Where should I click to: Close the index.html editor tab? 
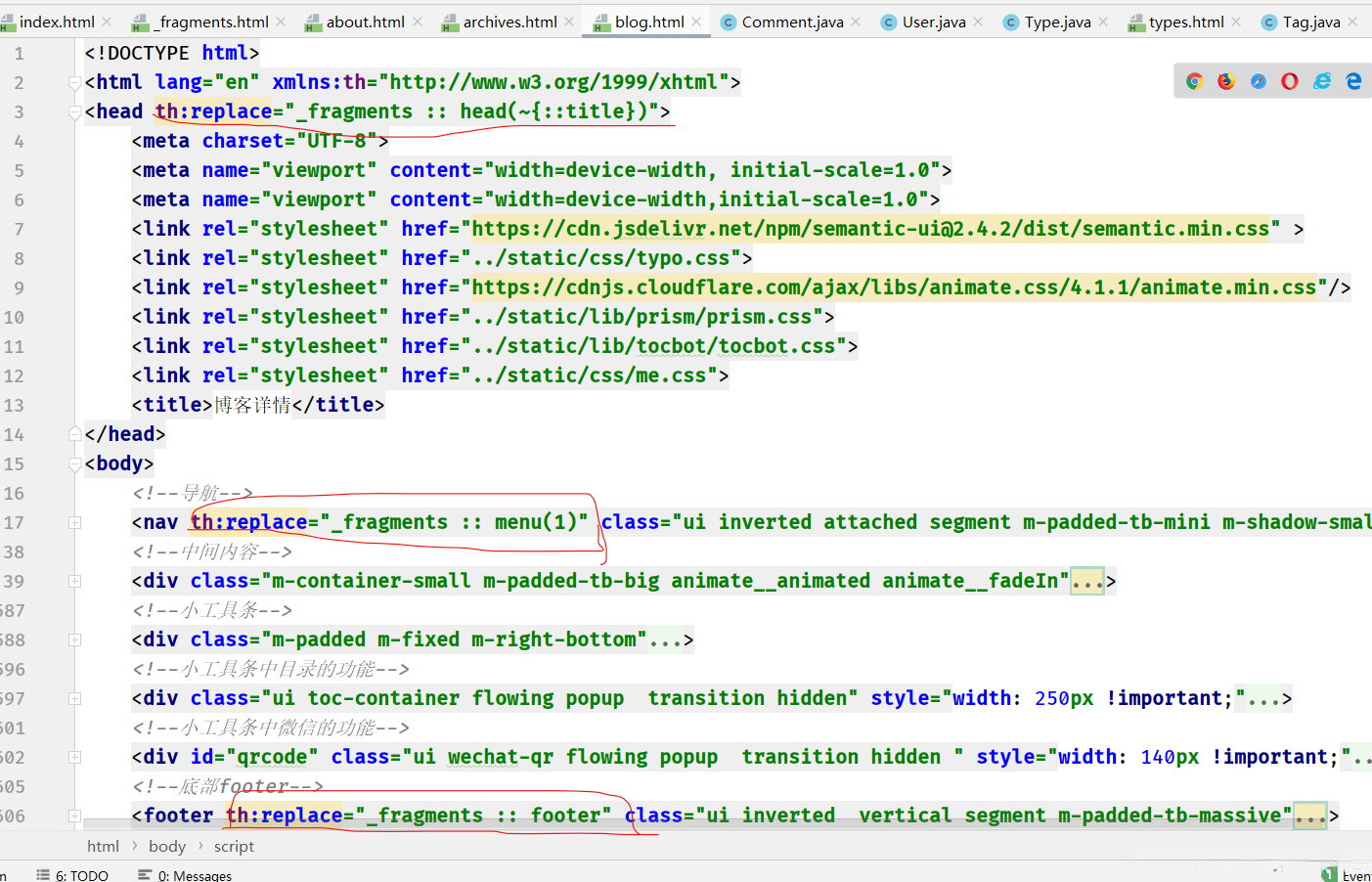(107, 22)
